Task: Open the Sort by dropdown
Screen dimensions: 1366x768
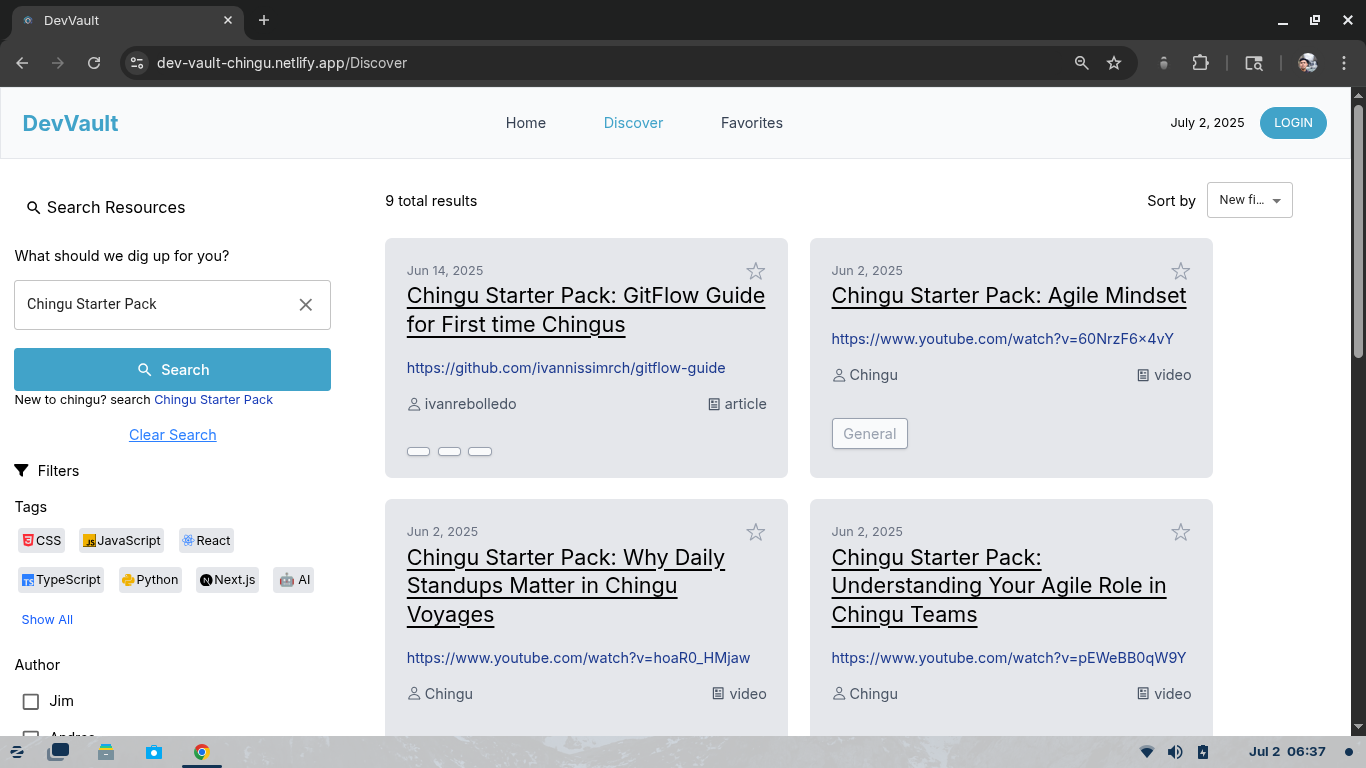Action: point(1250,200)
